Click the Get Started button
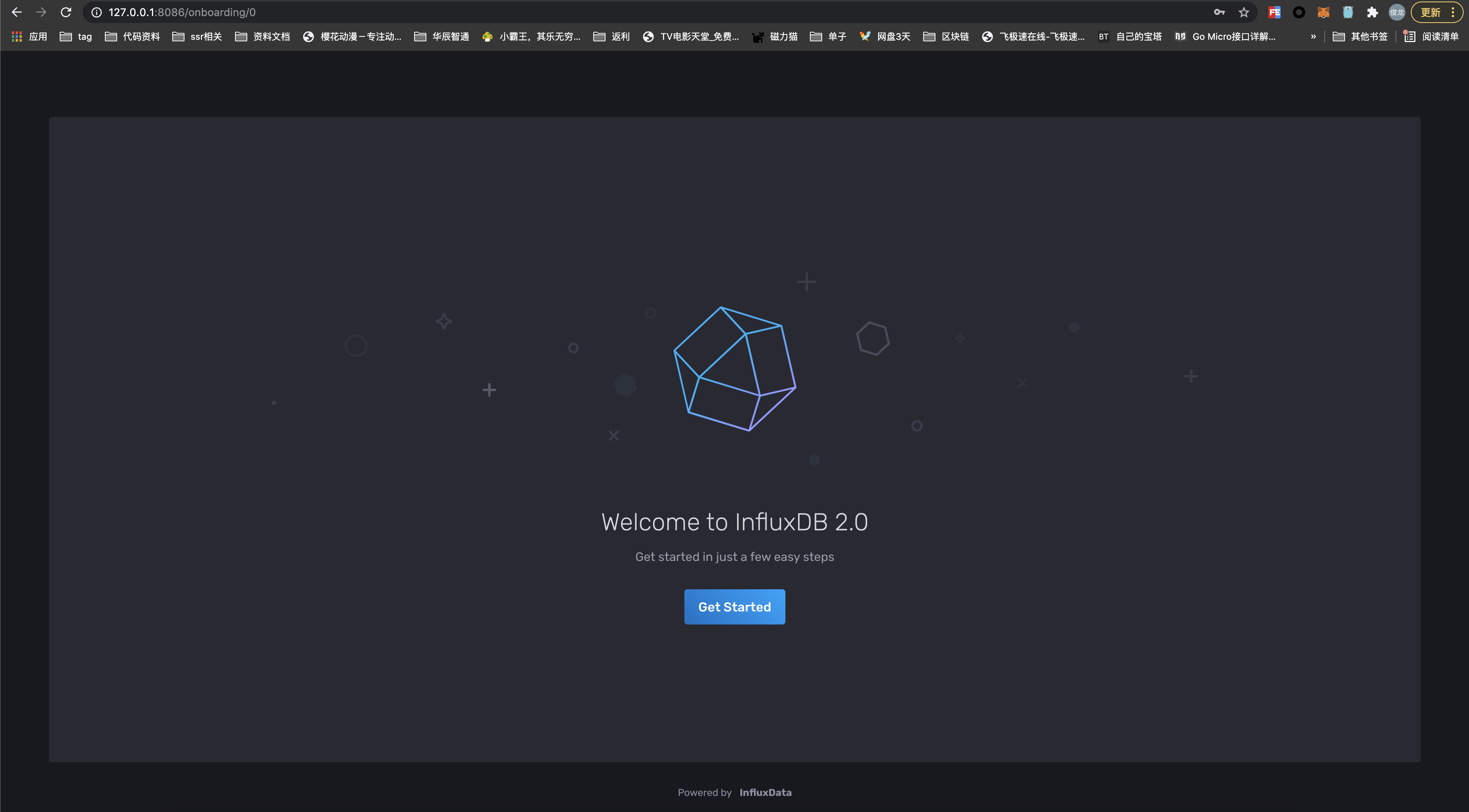This screenshot has height=812, width=1469. point(734,607)
